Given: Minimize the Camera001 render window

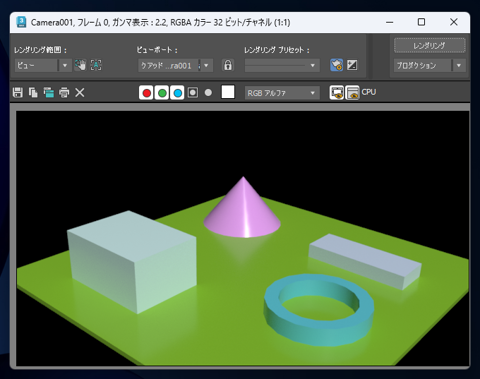Looking at the screenshot, I should (x=389, y=22).
